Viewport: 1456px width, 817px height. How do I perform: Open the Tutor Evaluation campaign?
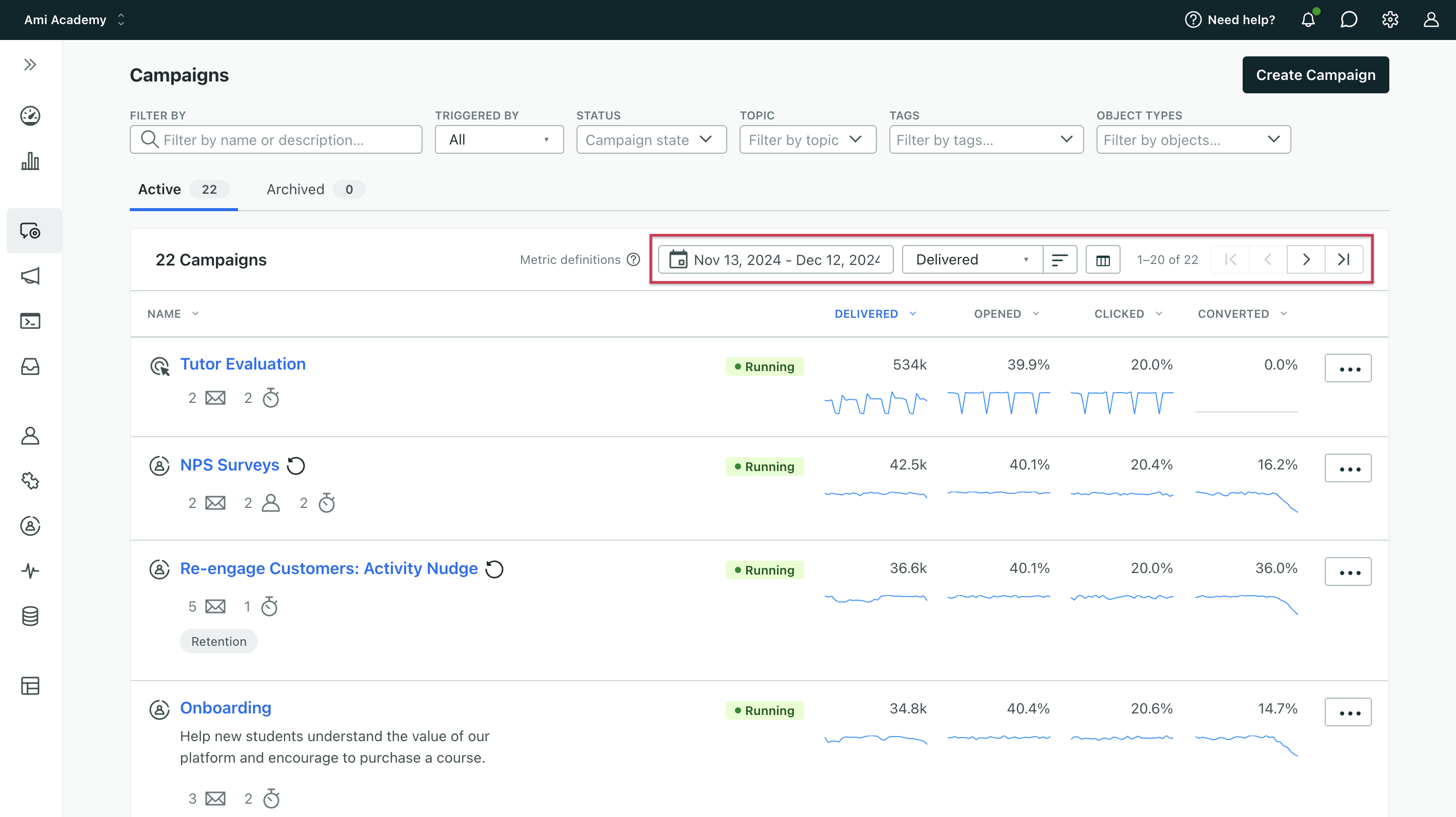[243, 364]
